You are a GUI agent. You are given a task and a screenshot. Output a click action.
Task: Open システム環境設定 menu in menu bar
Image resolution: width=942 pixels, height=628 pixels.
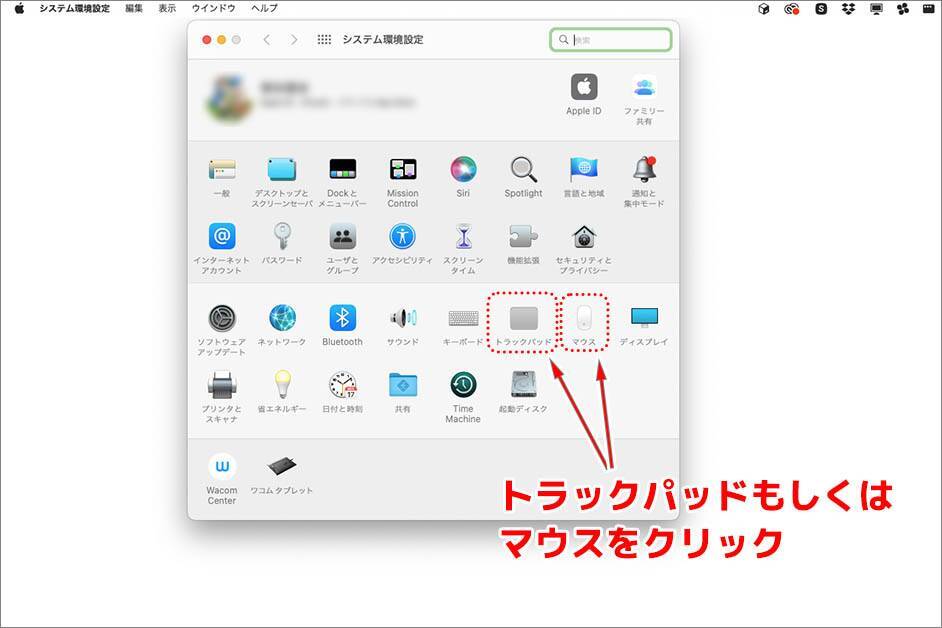[x=74, y=8]
